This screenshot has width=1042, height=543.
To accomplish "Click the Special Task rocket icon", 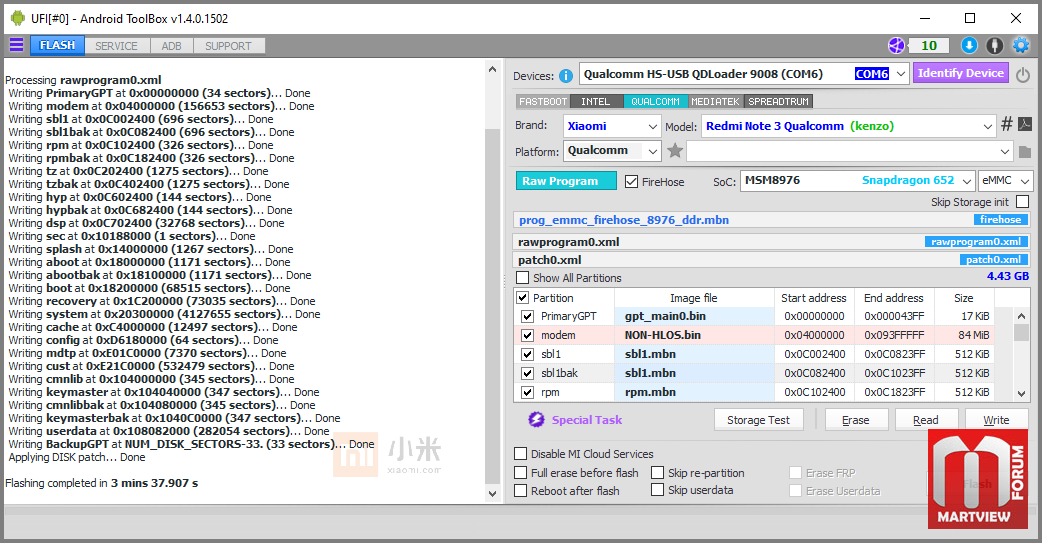I will coord(536,419).
